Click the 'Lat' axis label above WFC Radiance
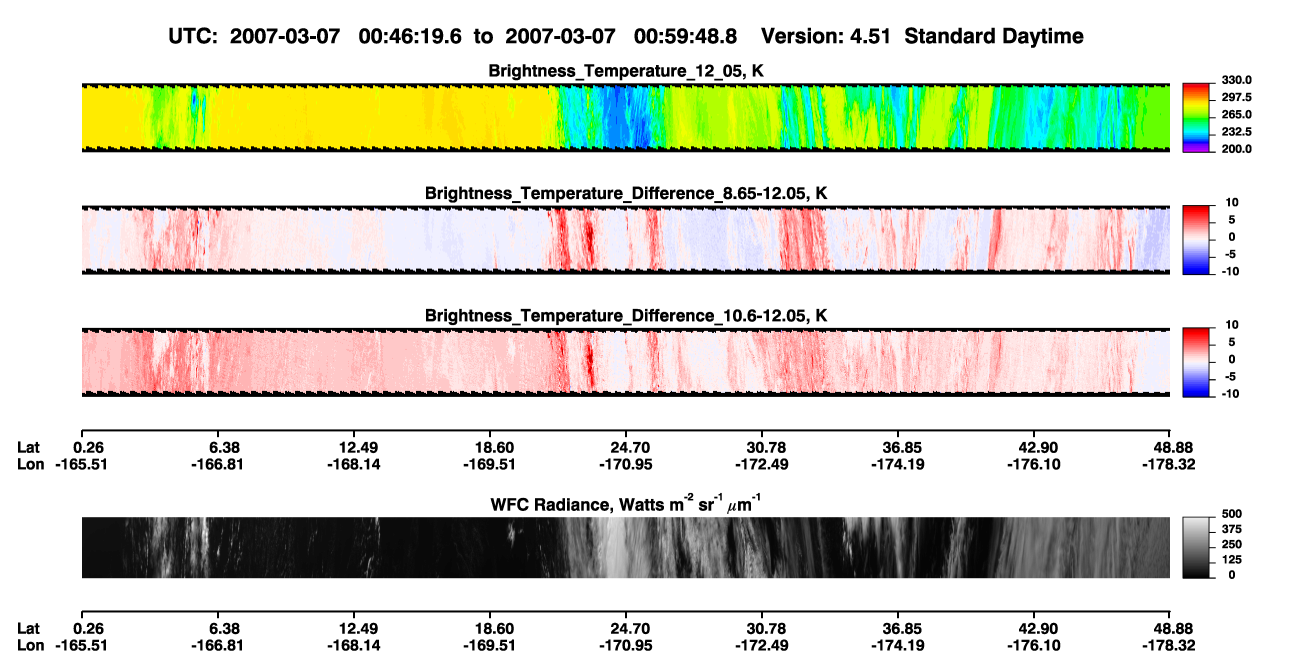1300x667 pixels. (30, 447)
